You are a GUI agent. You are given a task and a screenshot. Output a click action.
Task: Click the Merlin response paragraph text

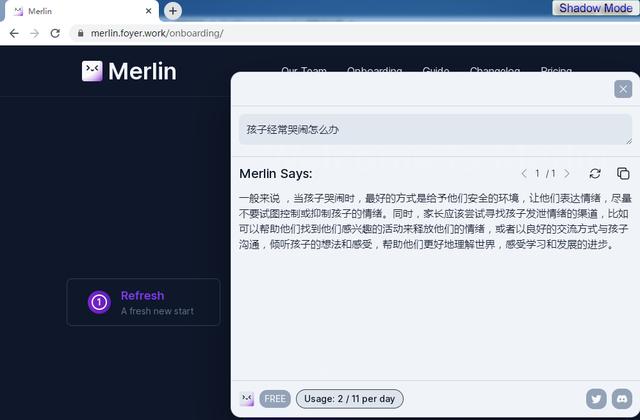435,221
